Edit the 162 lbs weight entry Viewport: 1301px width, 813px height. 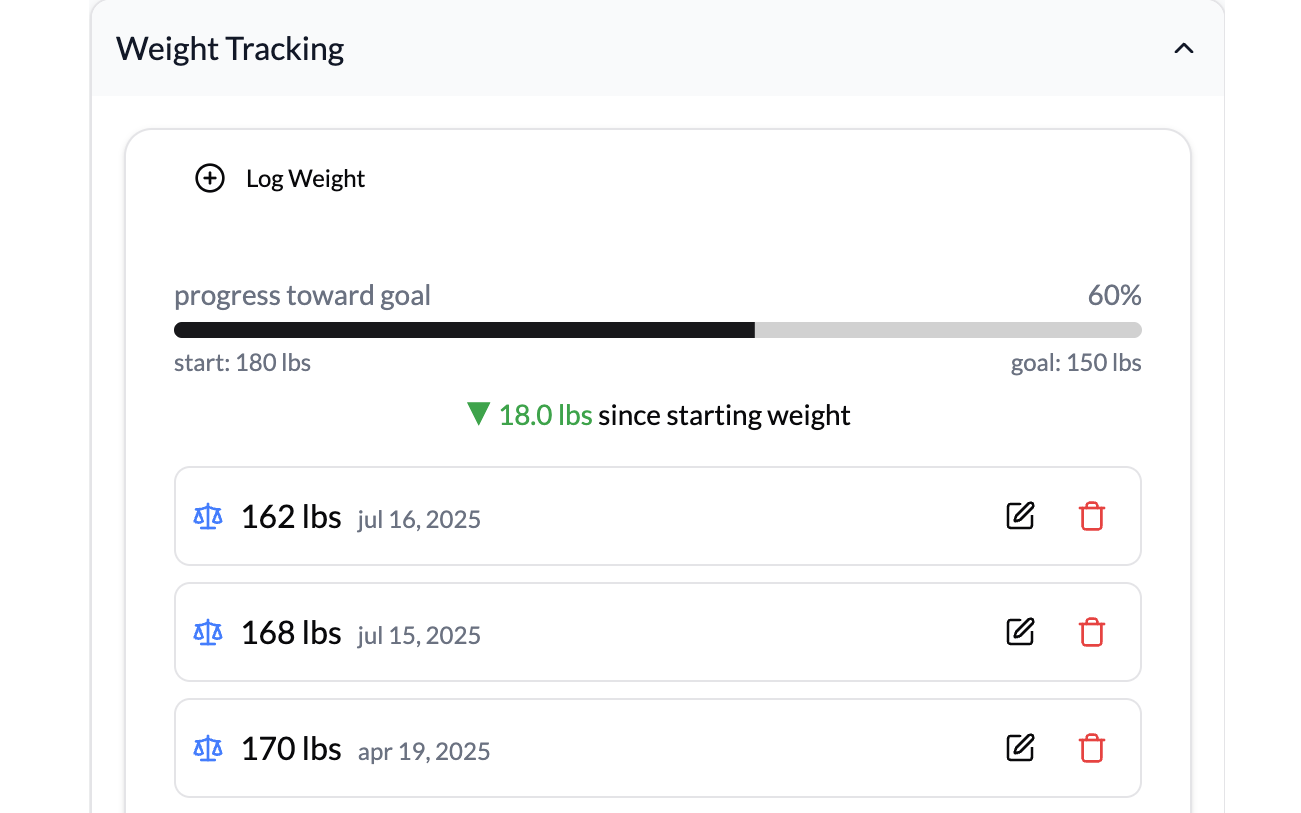pos(1020,516)
